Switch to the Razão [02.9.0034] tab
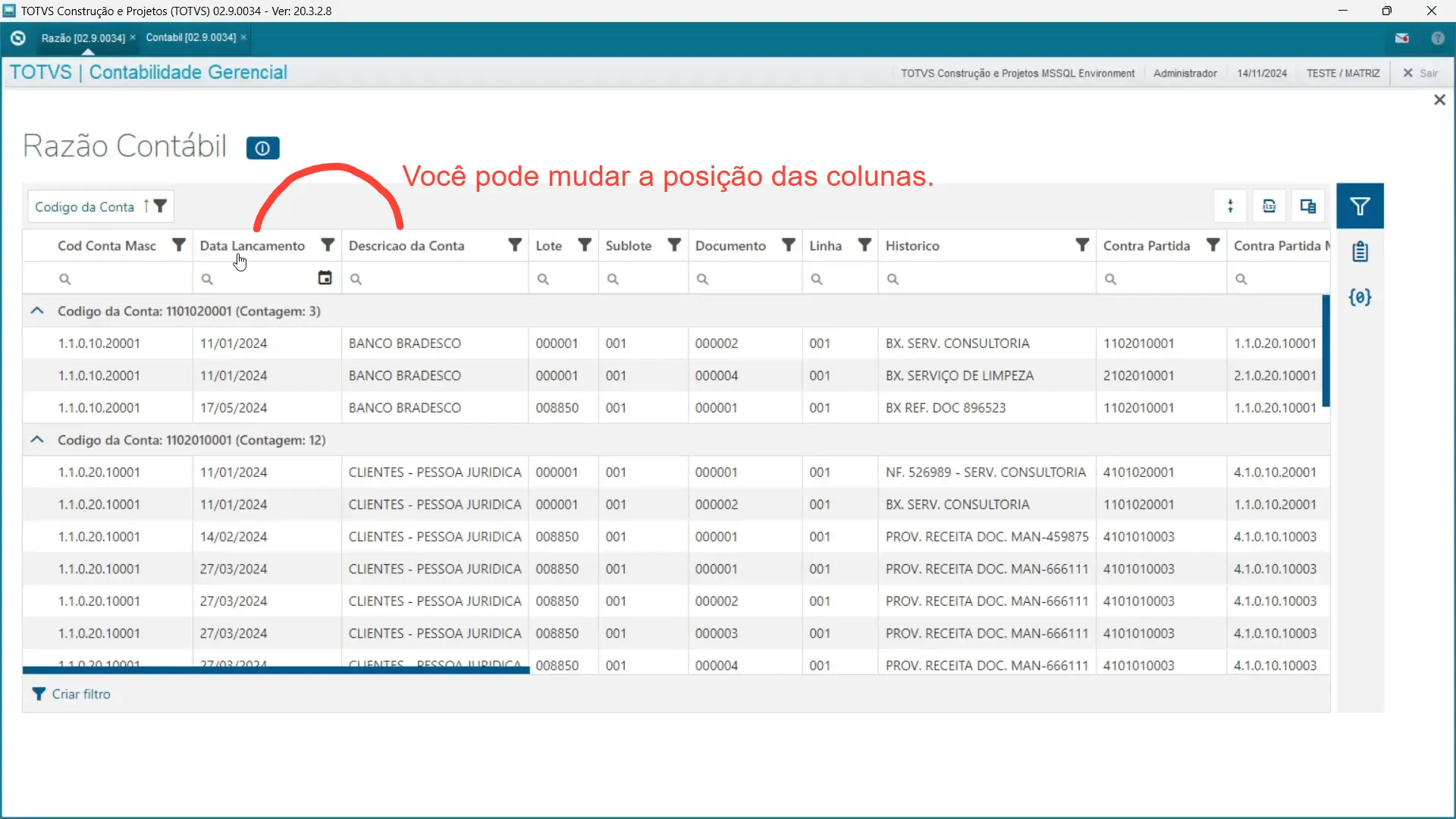The image size is (1456, 819). 83,38
